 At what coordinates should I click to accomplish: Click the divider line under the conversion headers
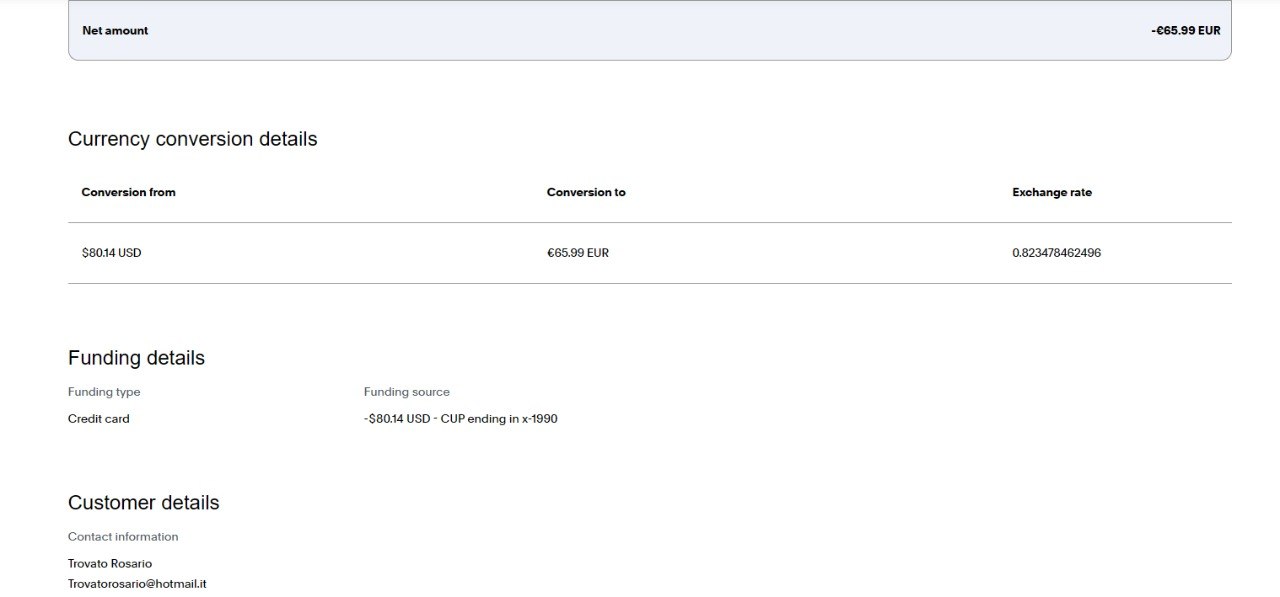pyautogui.click(x=650, y=222)
